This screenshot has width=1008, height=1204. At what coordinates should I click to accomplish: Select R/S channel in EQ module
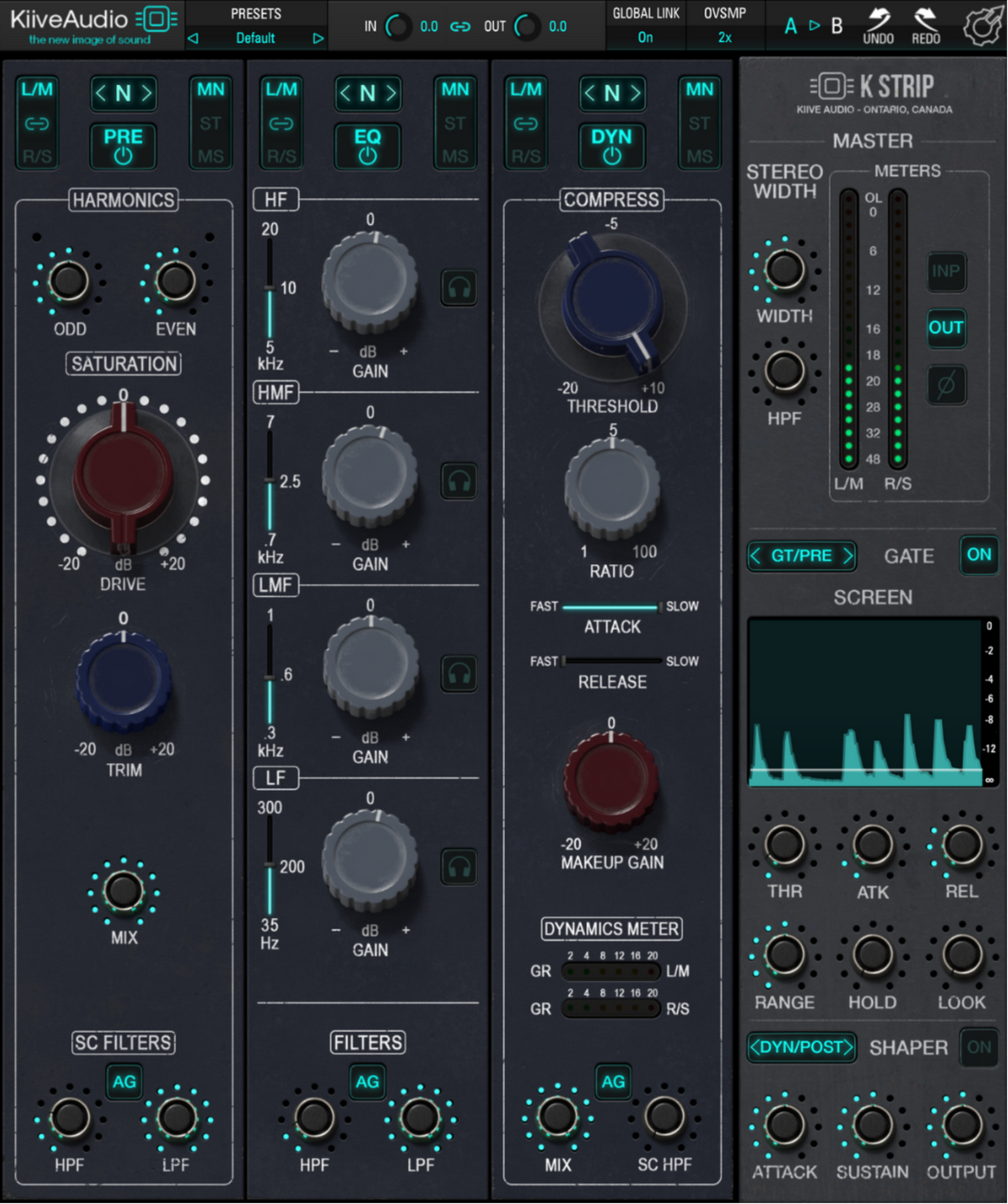(x=281, y=156)
